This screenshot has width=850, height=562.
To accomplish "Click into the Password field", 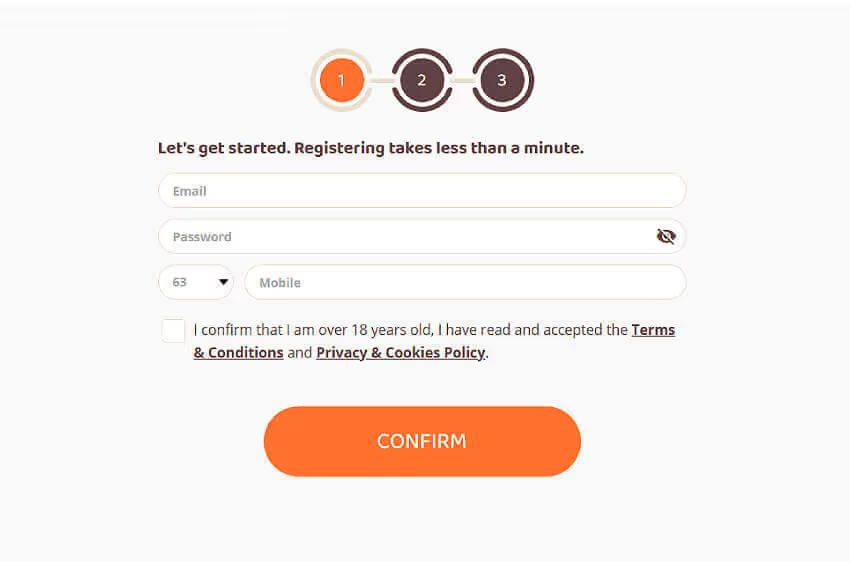I will [x=400, y=237].
